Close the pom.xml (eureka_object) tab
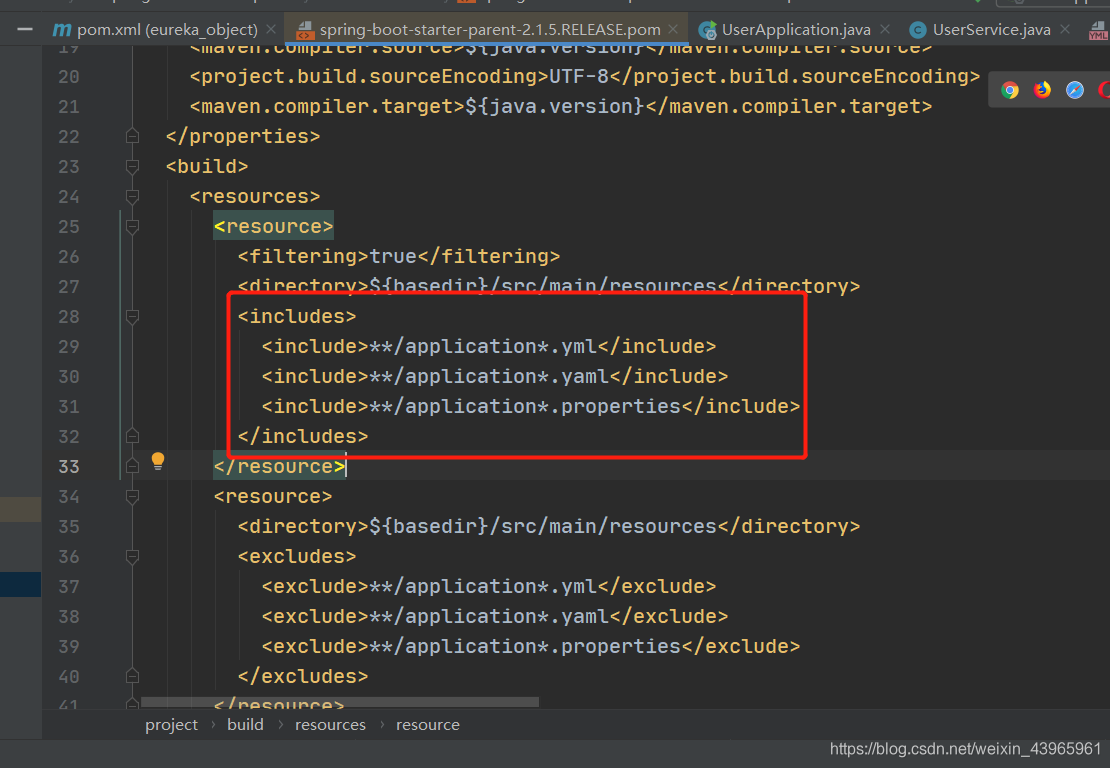This screenshot has width=1110, height=768. [270, 30]
